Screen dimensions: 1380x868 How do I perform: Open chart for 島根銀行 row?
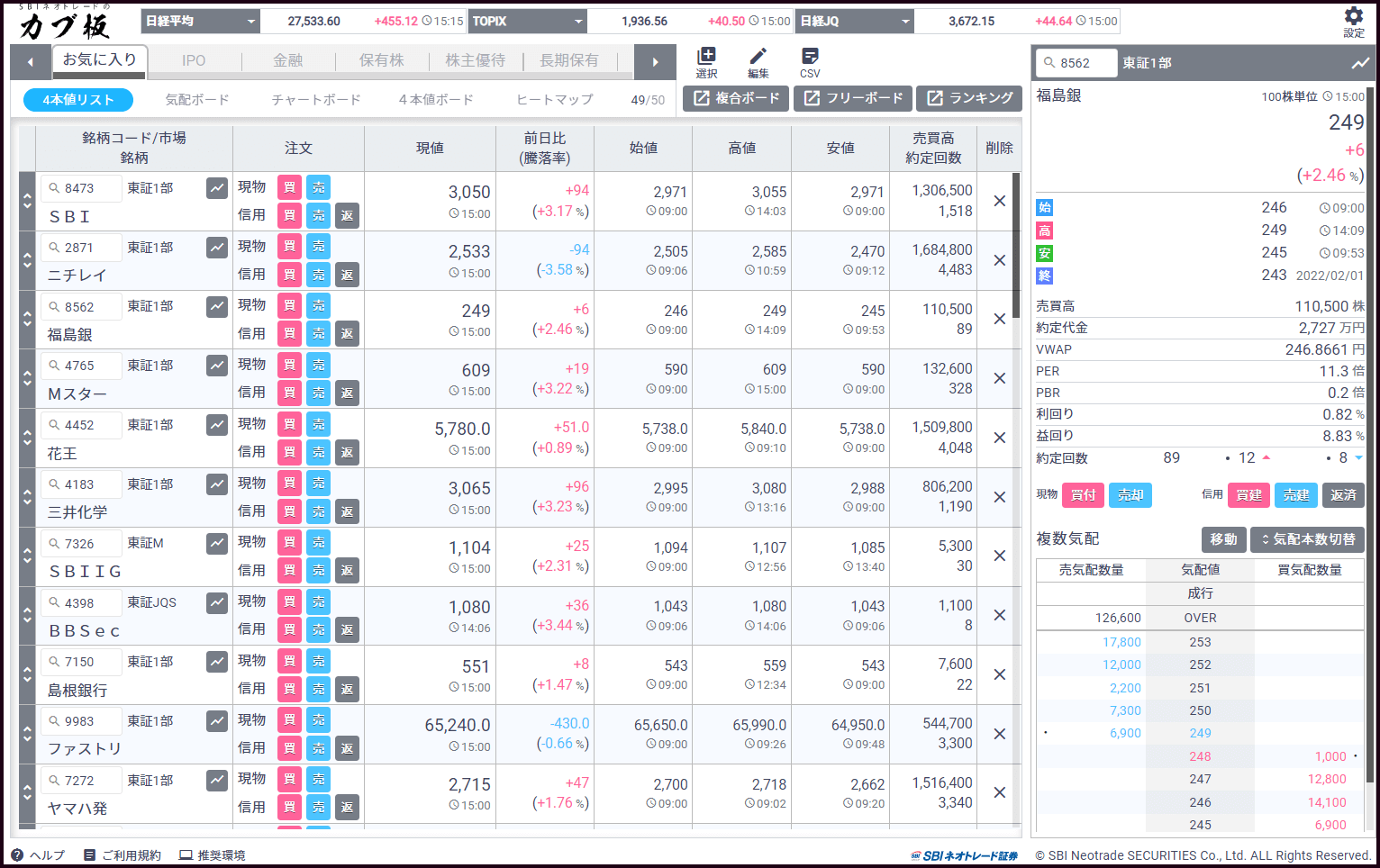click(217, 662)
